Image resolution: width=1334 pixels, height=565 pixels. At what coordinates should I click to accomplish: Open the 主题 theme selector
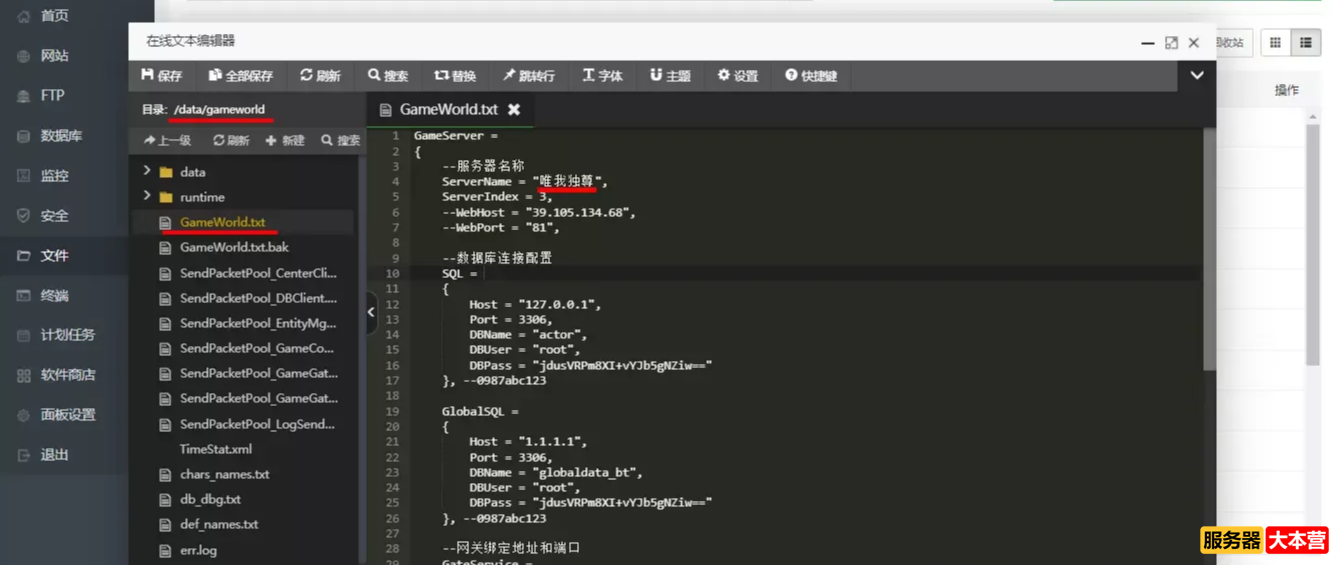(670, 75)
